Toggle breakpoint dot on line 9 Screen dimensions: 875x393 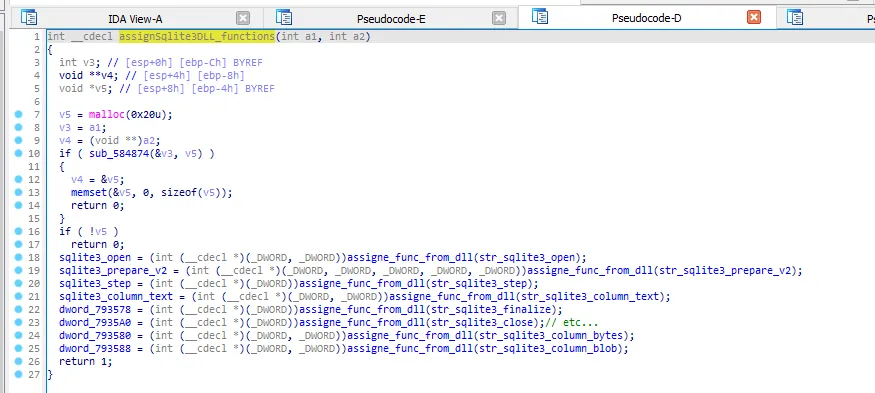(x=18, y=140)
